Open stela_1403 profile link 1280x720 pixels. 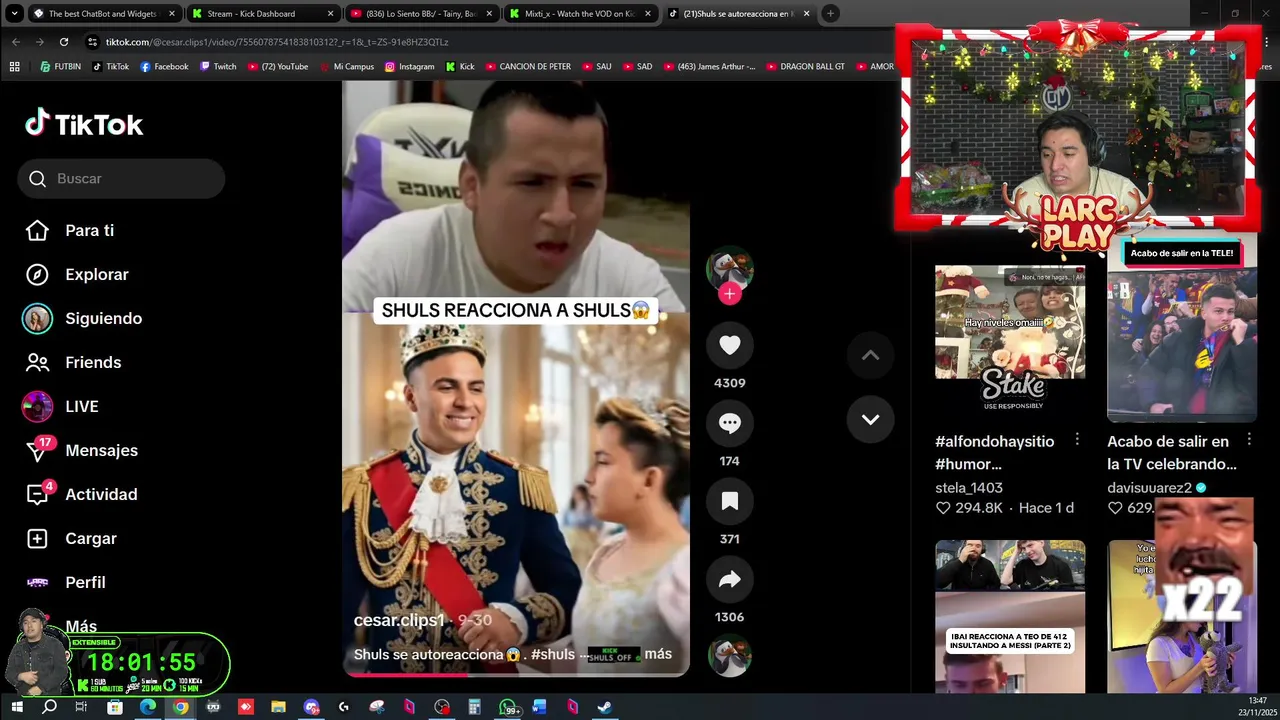969,487
